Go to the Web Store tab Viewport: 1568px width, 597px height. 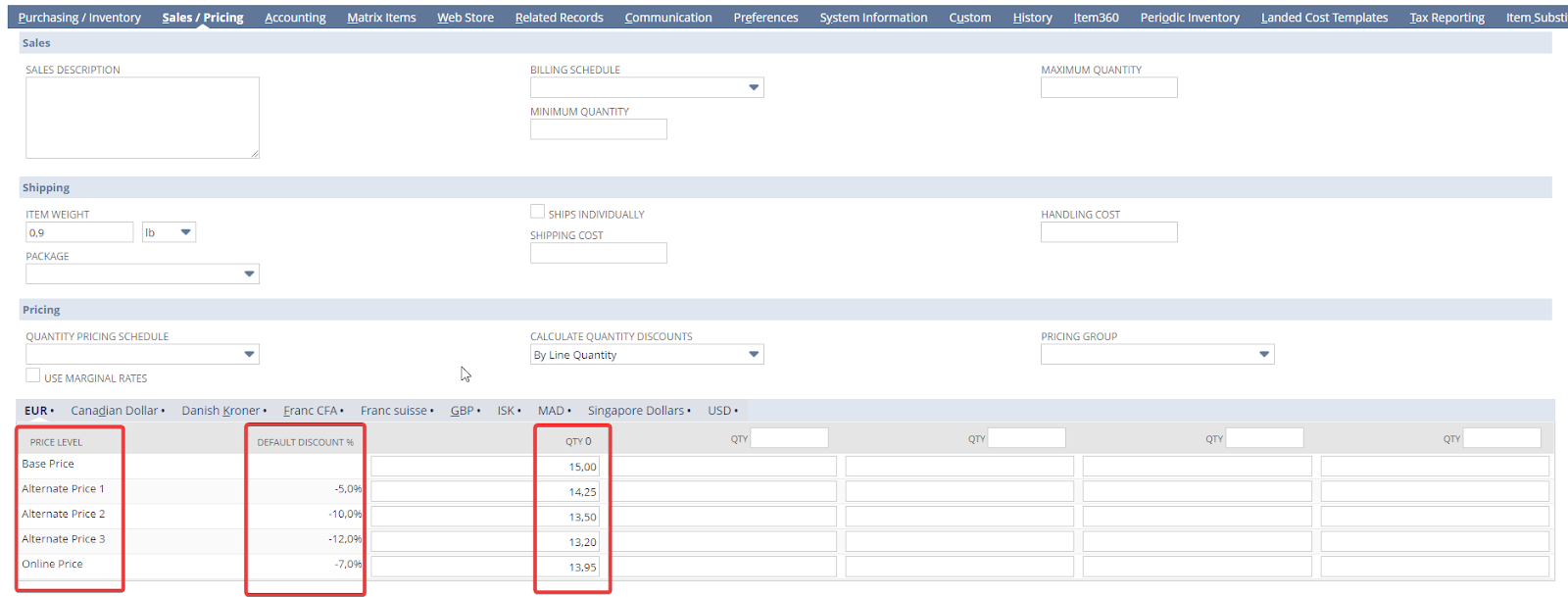tap(465, 18)
